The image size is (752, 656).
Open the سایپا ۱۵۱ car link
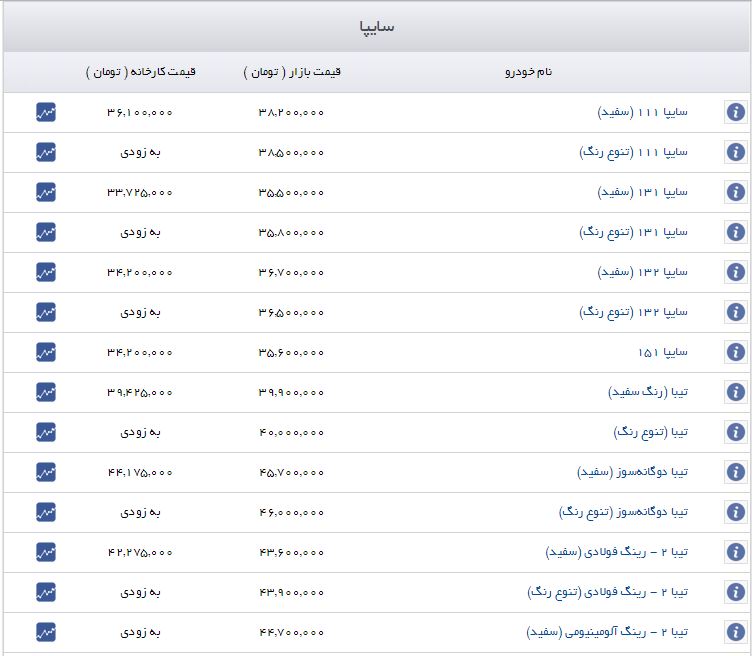point(663,352)
